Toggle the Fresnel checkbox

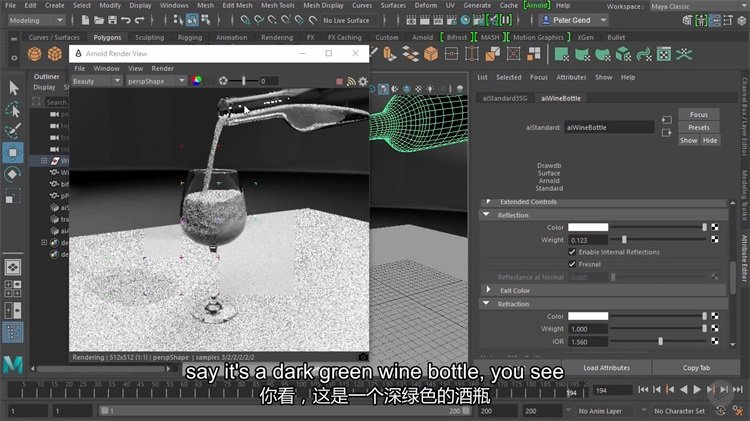(572, 264)
